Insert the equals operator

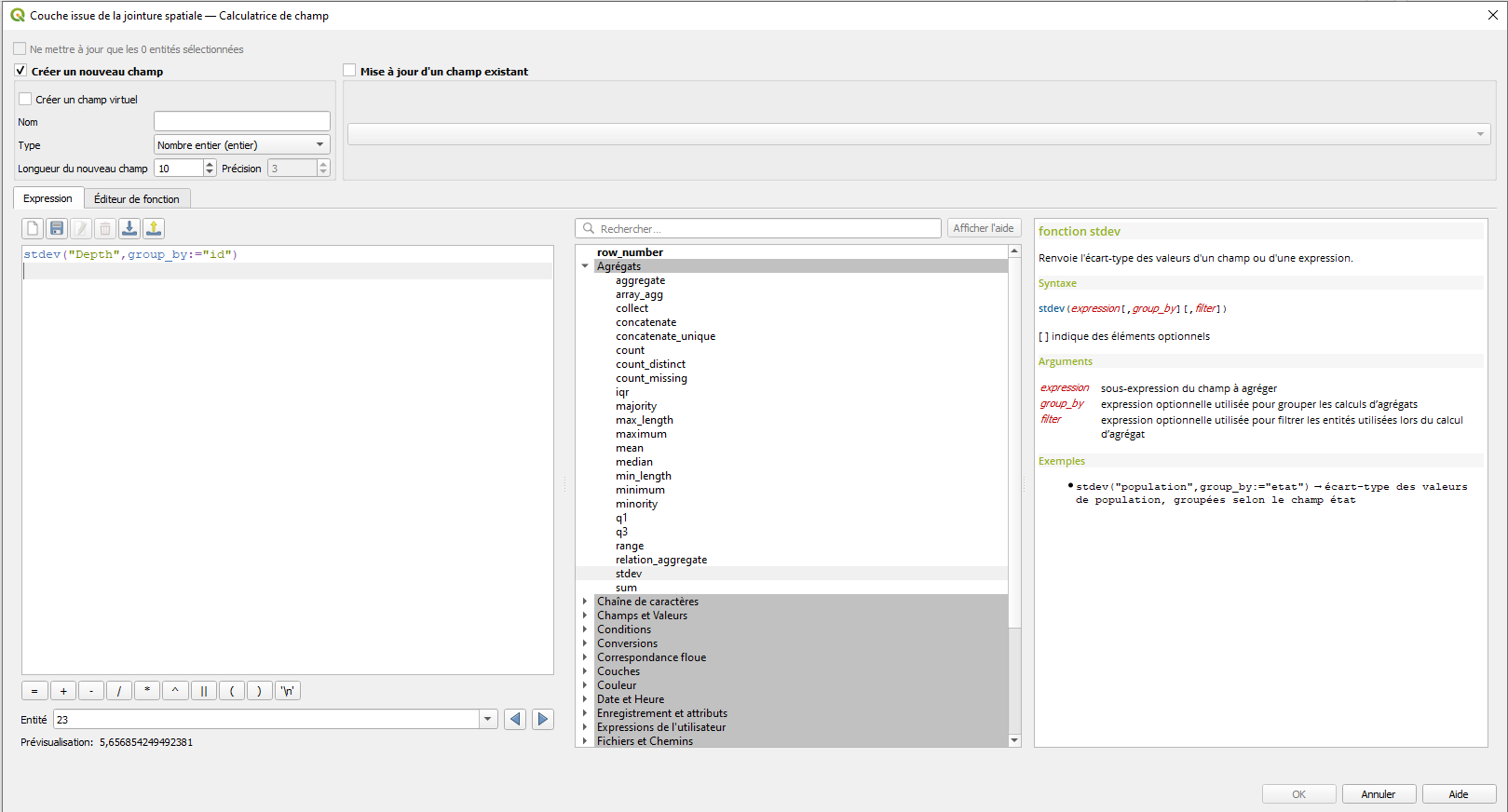[34, 691]
